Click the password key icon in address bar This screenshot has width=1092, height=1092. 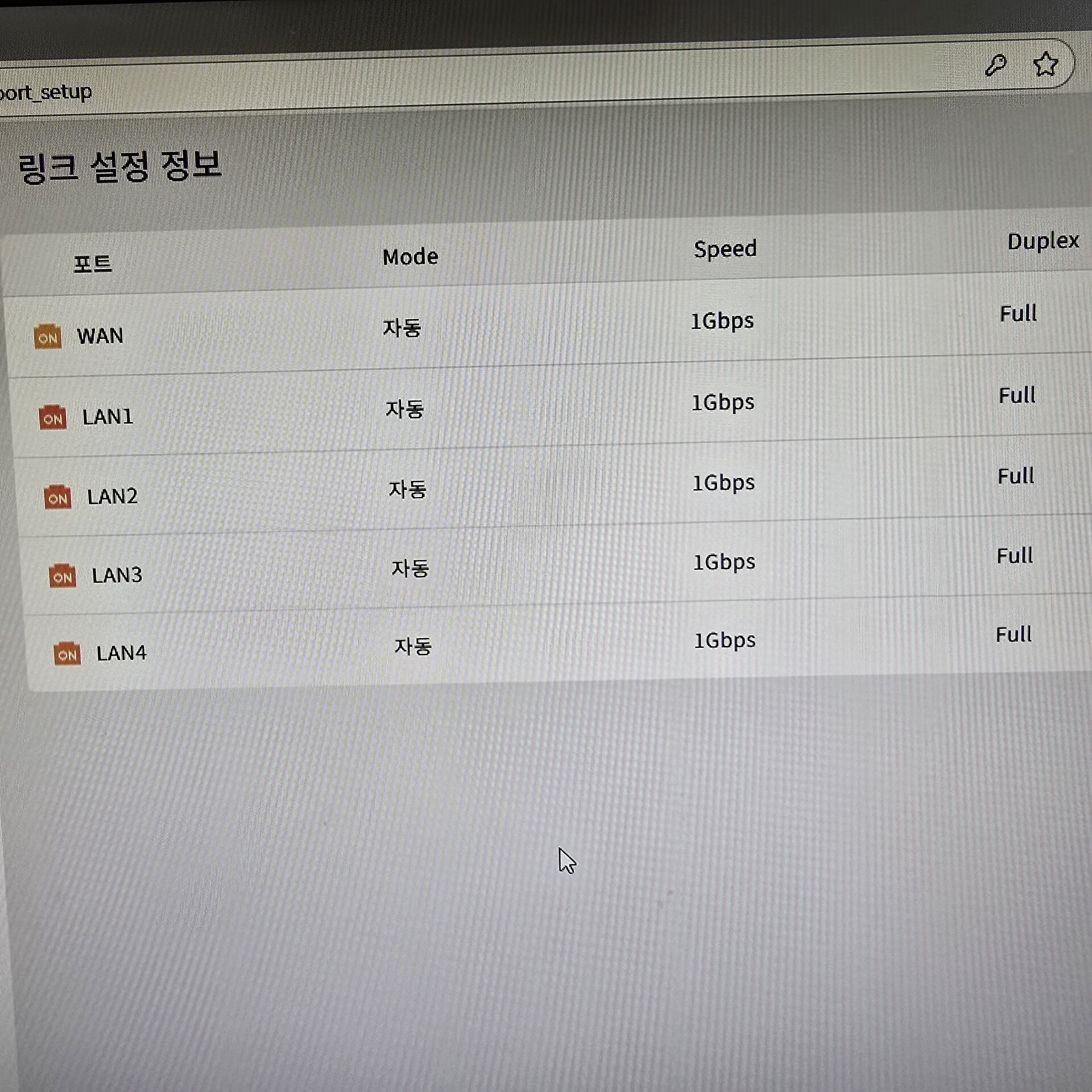(995, 65)
